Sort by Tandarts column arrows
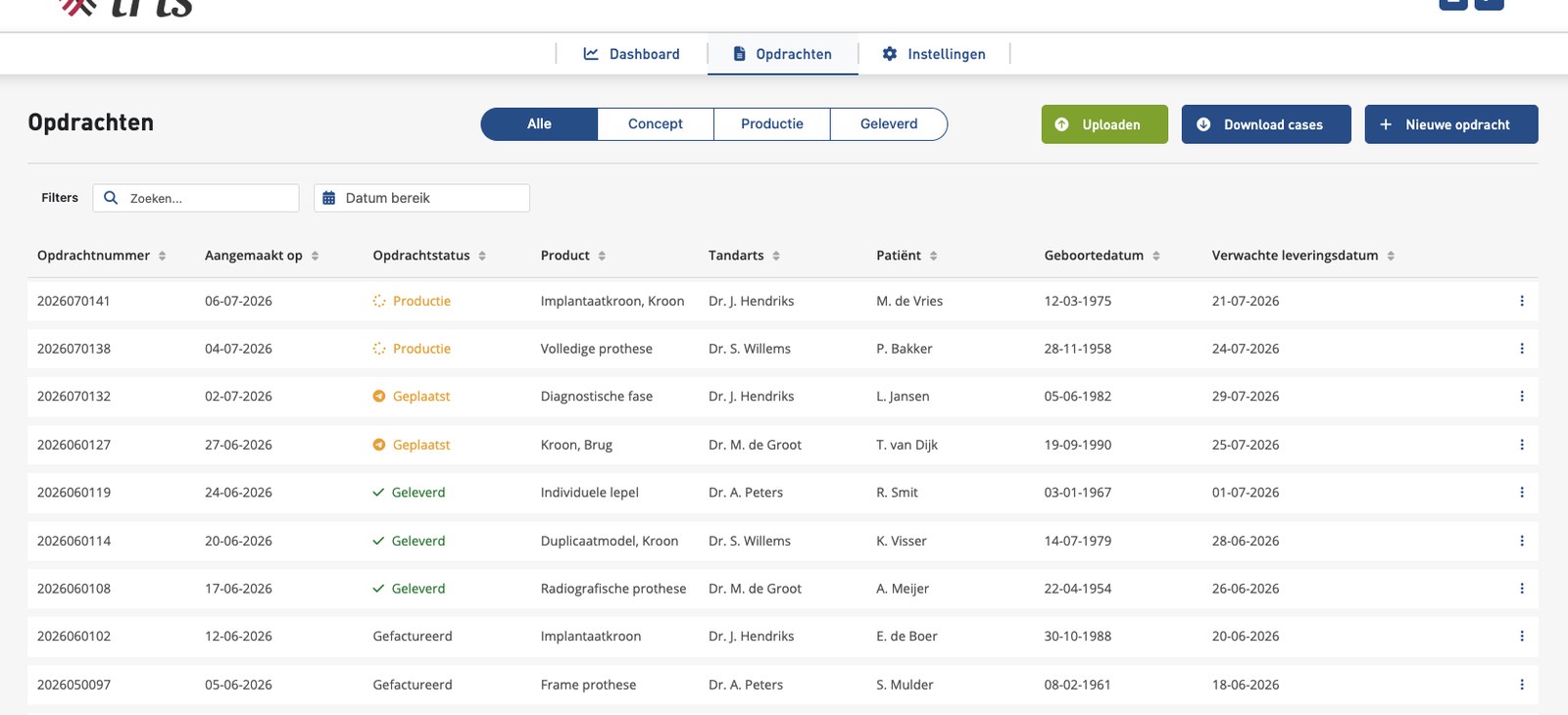 [776, 256]
